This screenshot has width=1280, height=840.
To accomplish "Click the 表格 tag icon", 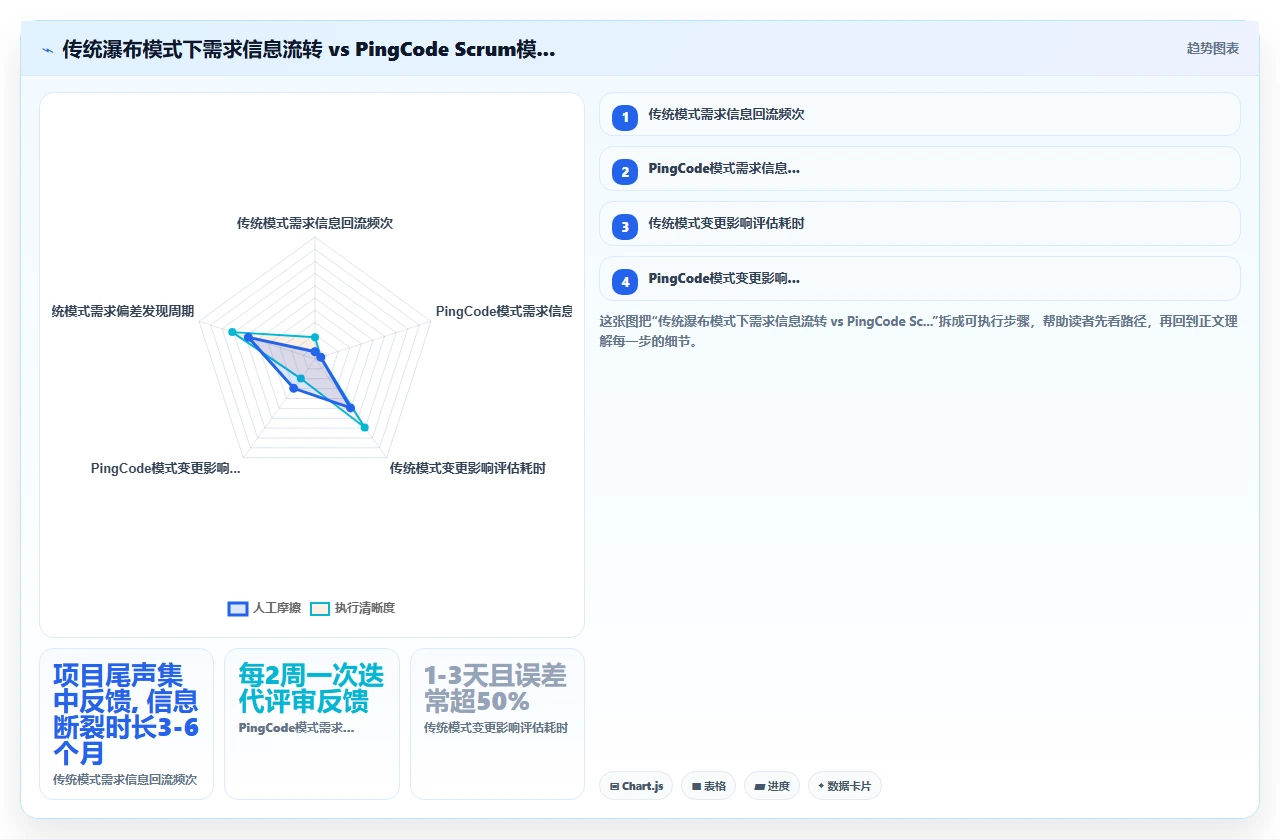I will click(x=696, y=787).
